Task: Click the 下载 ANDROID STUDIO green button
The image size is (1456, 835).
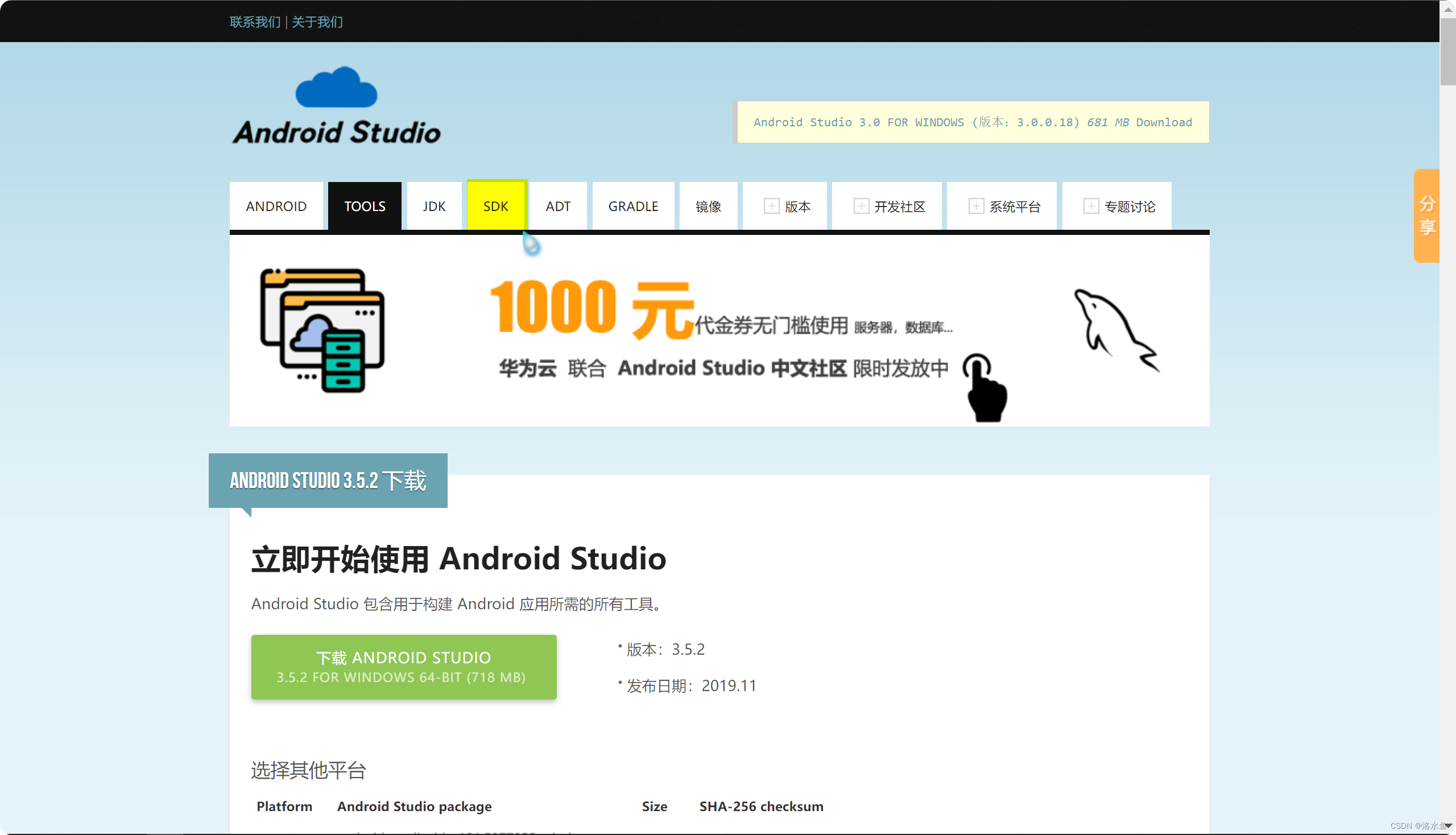Action: [404, 667]
